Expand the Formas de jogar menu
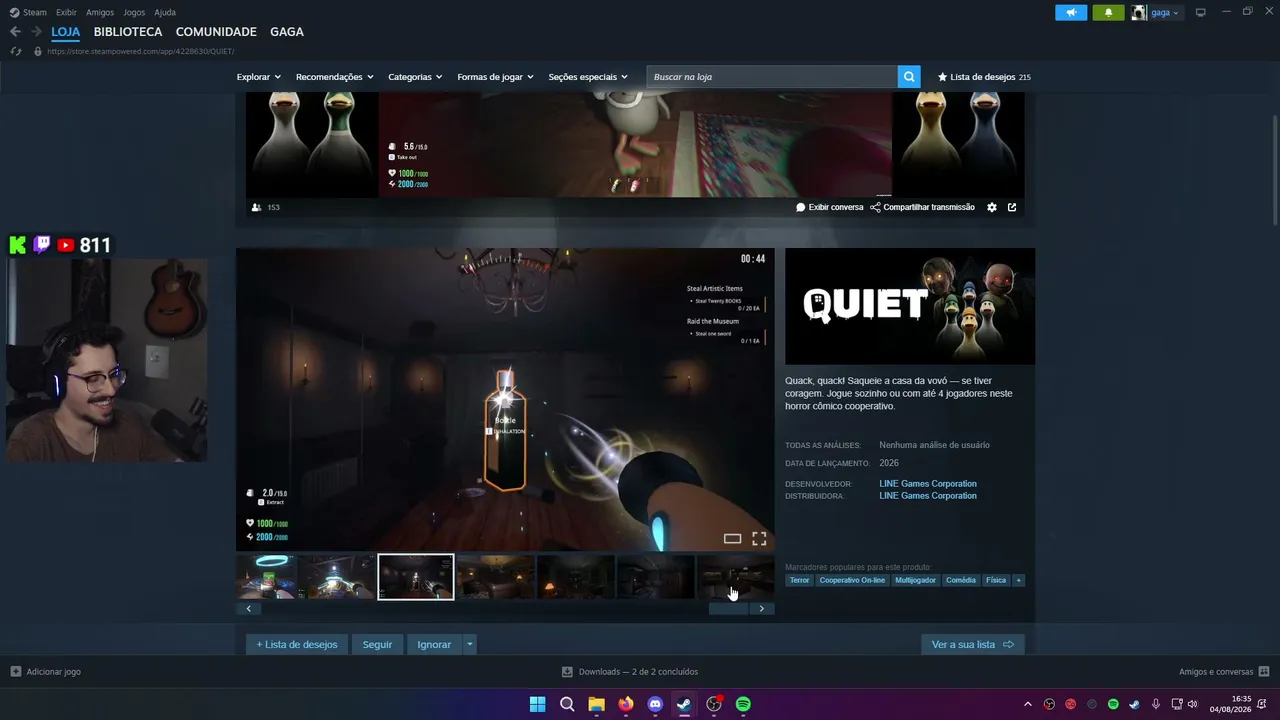The height and width of the screenshot is (720, 1280). pos(496,77)
